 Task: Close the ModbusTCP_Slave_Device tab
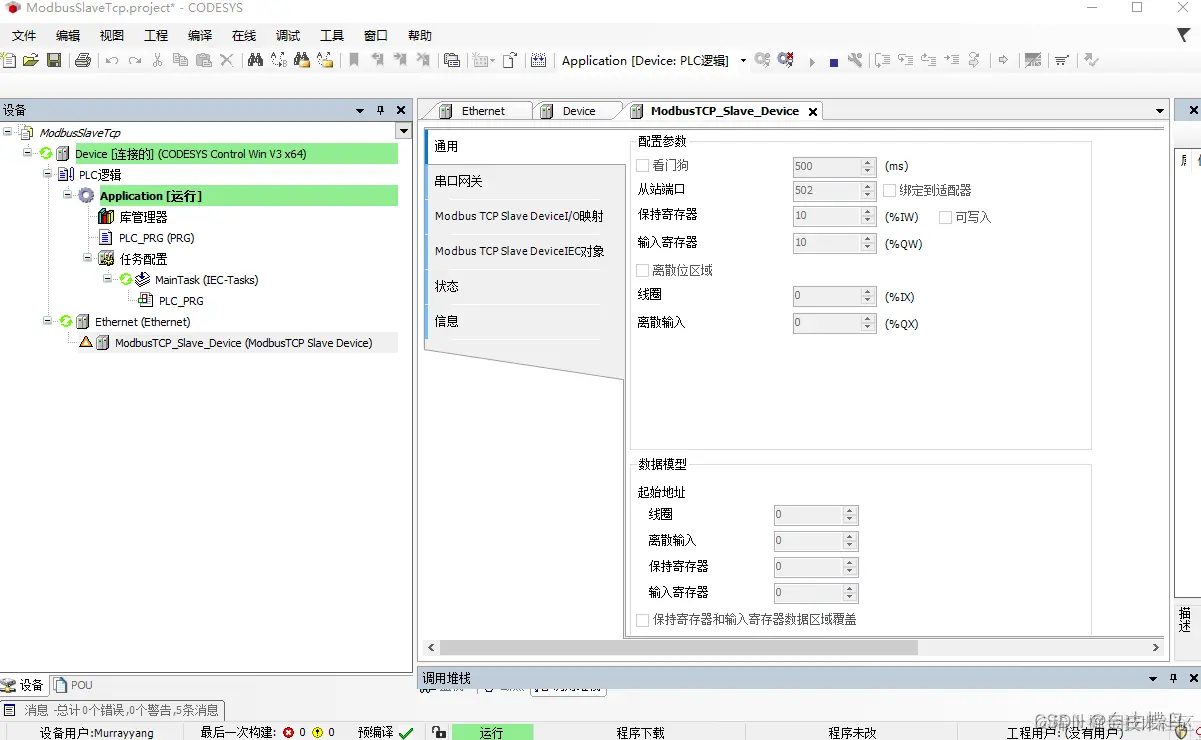point(813,112)
